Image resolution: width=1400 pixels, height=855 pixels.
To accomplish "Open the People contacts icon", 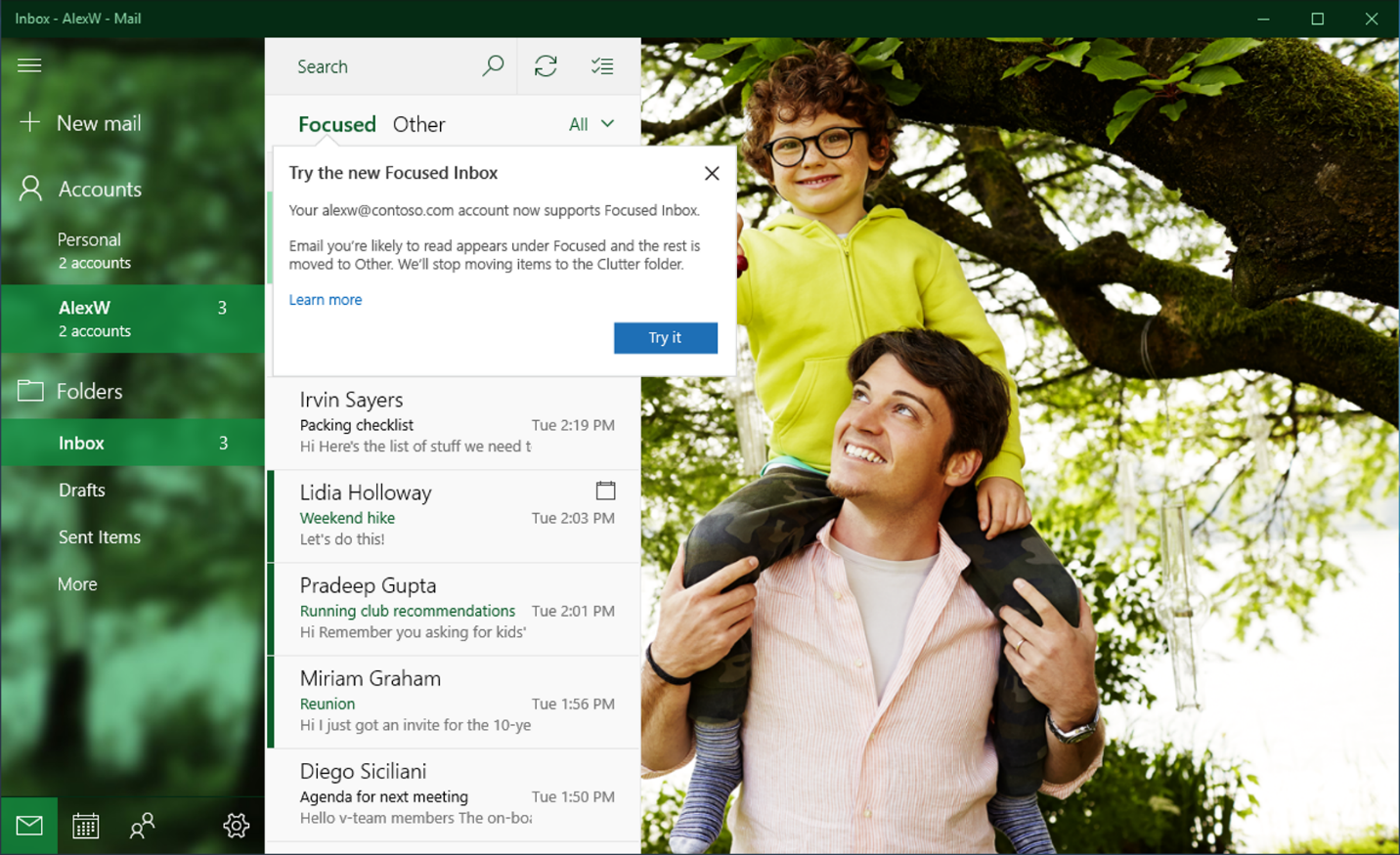I will click(x=142, y=826).
